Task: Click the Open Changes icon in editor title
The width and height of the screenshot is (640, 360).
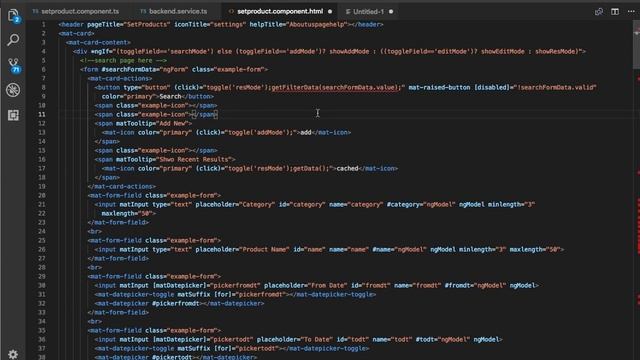Action: coord(599,11)
